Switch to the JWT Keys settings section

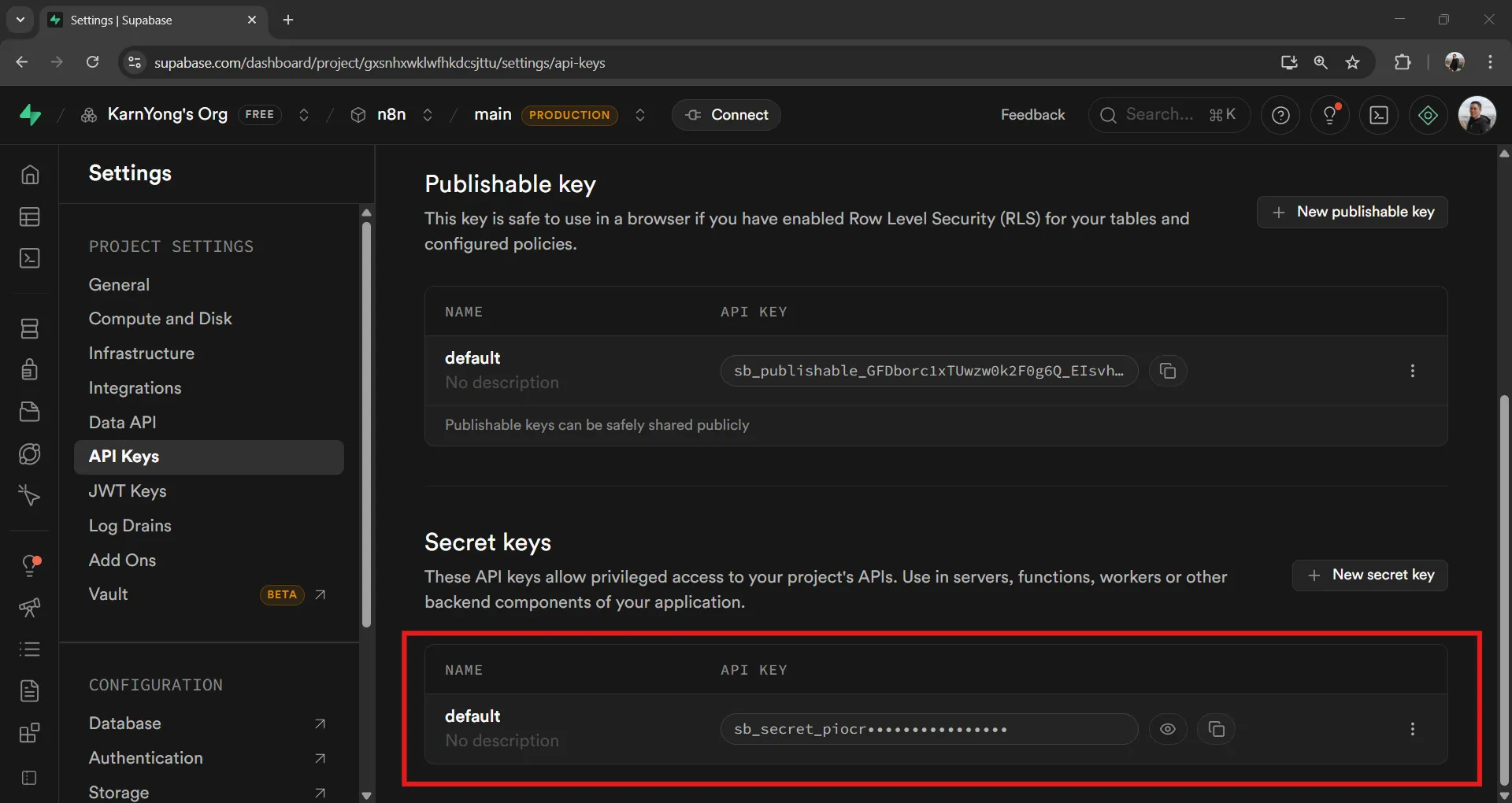[128, 491]
